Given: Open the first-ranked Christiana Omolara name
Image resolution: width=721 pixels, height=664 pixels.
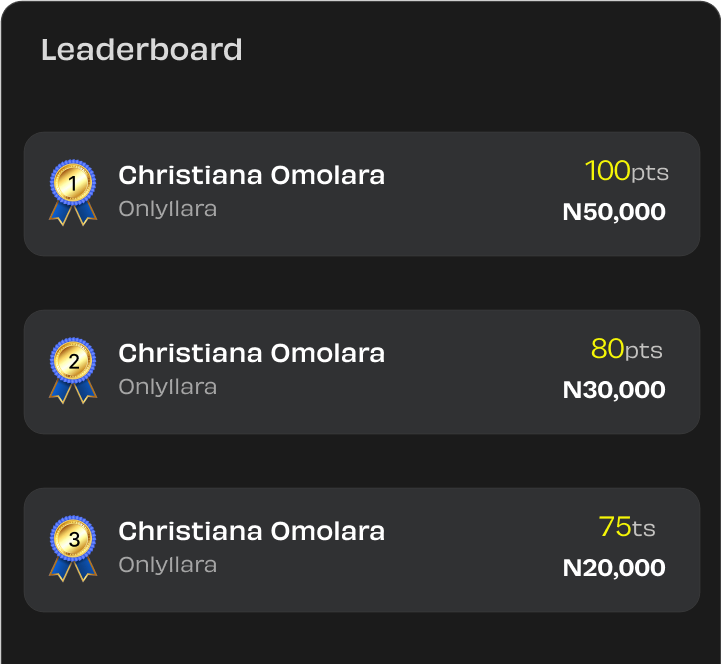Looking at the screenshot, I should tap(252, 175).
